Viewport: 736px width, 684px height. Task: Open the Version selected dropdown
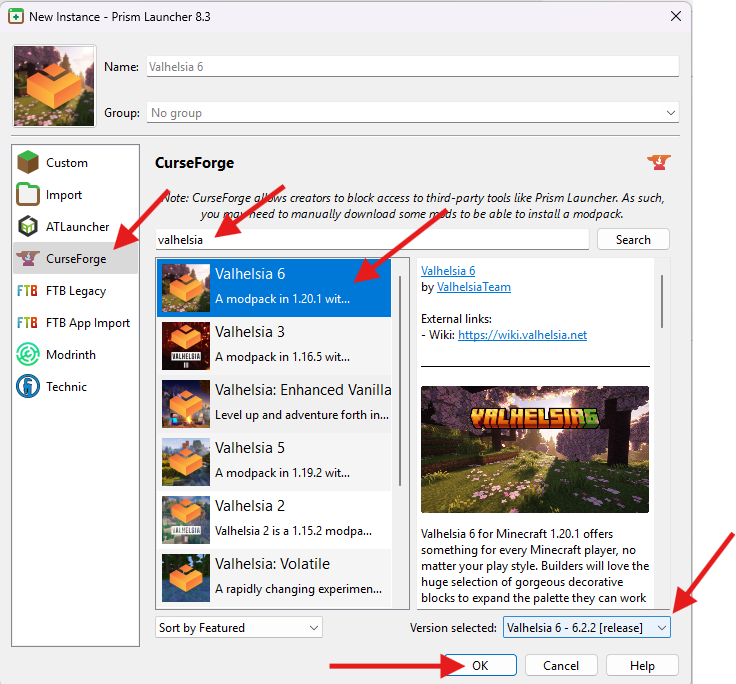tap(587, 627)
